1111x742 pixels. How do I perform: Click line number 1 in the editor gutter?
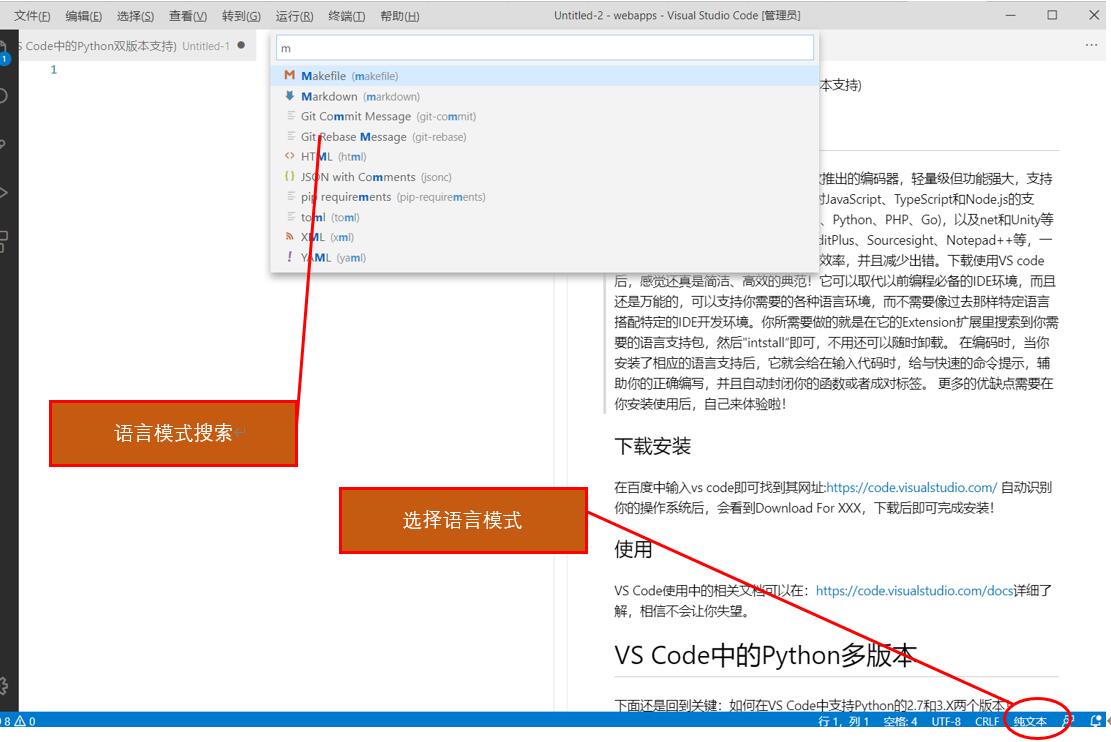pyautogui.click(x=53, y=69)
